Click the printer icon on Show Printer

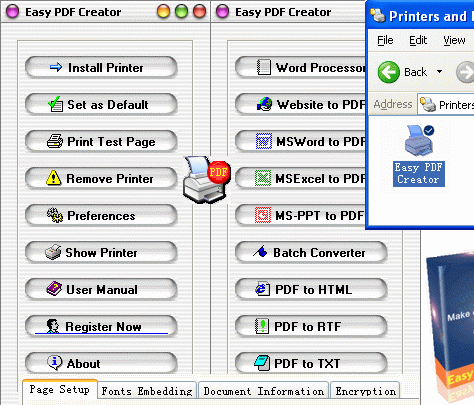pos(53,252)
